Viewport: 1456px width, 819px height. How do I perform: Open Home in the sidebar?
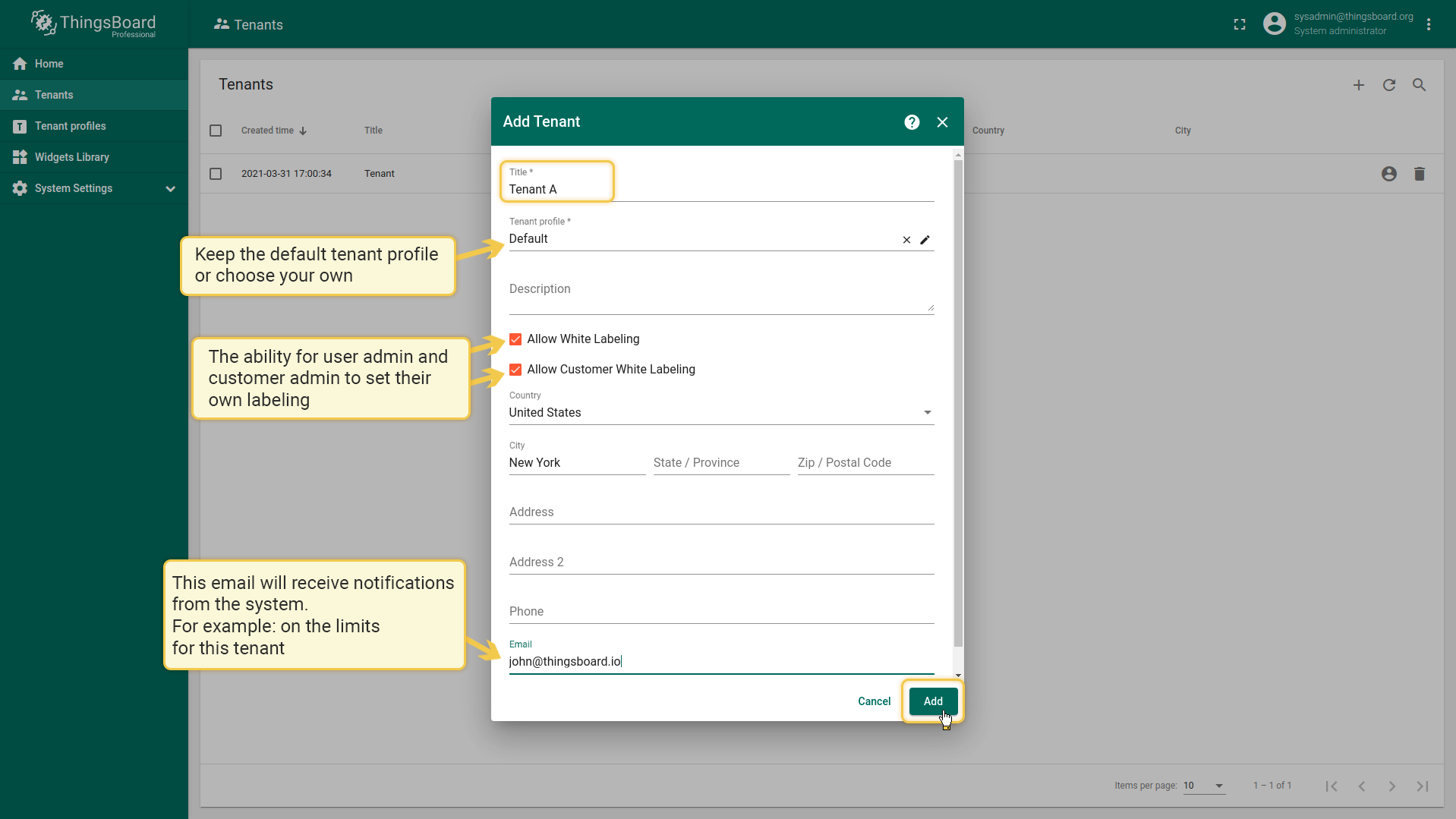[x=94, y=64]
